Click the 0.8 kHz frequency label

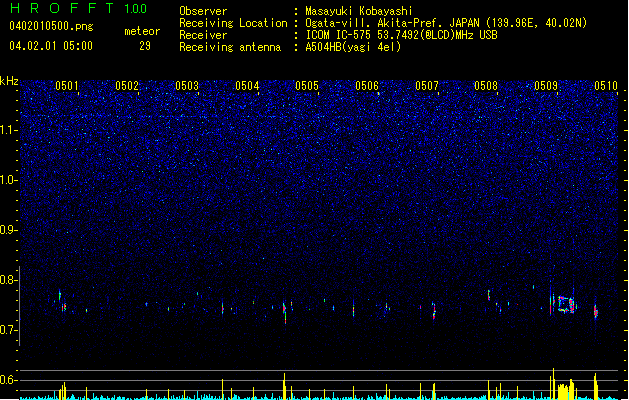(x=9, y=280)
